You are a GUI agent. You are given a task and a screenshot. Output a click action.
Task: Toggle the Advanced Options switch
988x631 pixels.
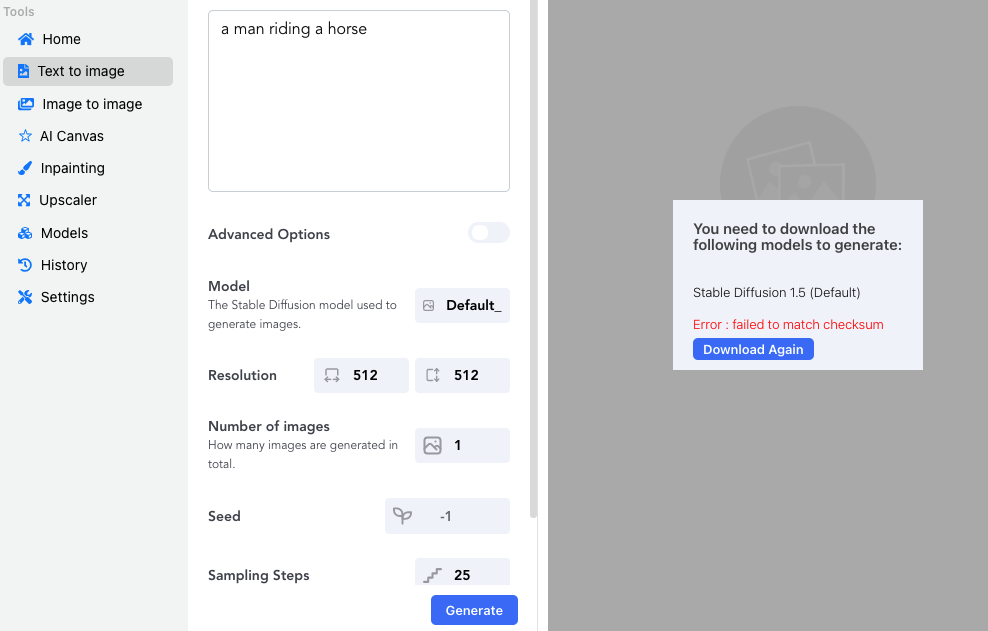(489, 233)
